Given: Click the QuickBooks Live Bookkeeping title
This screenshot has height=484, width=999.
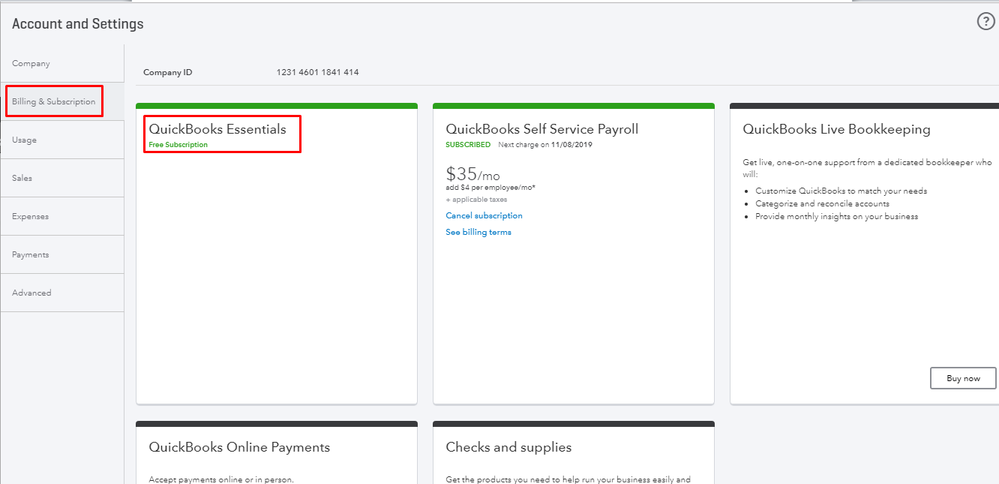Looking at the screenshot, I should coord(837,129).
